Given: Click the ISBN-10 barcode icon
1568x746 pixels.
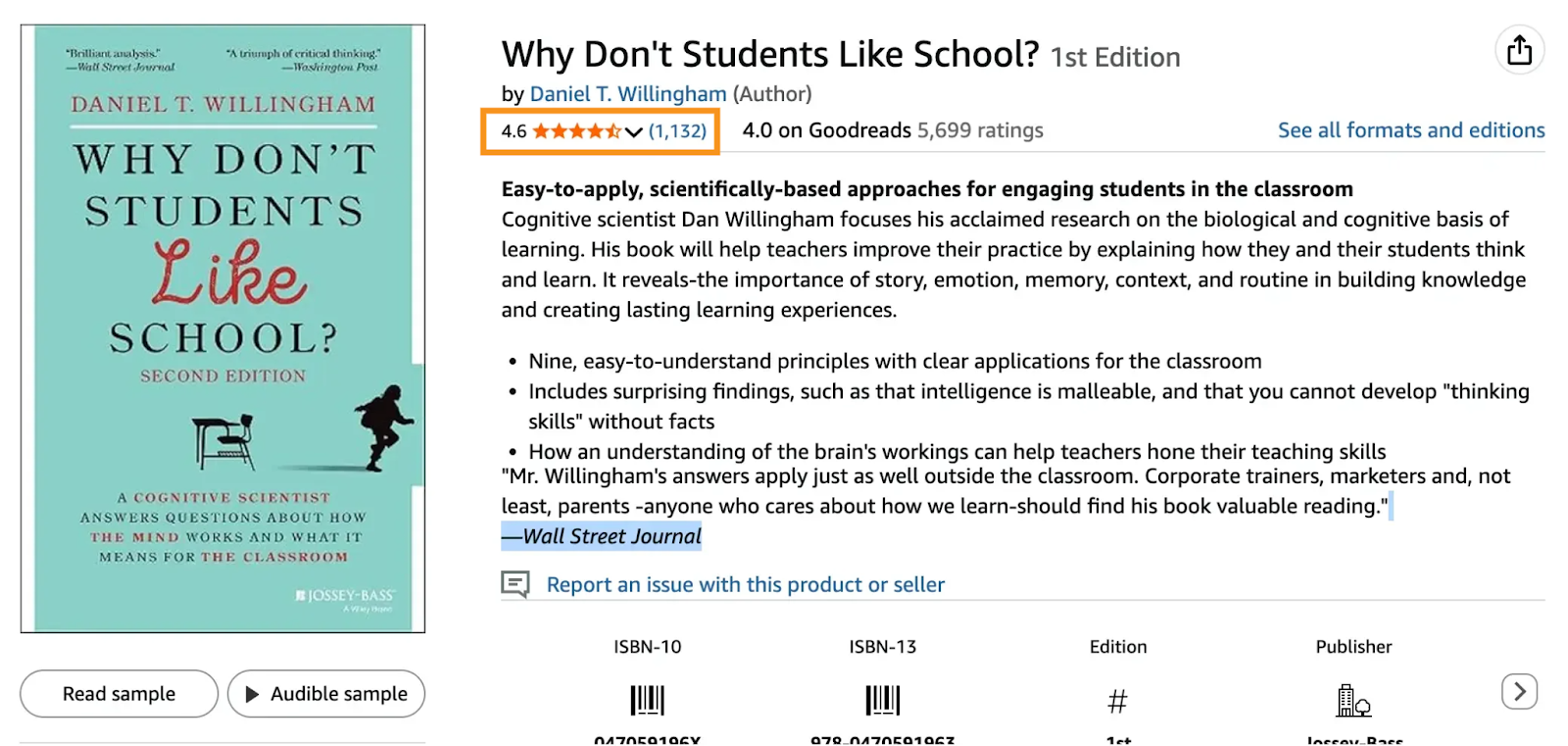Looking at the screenshot, I should click(647, 701).
